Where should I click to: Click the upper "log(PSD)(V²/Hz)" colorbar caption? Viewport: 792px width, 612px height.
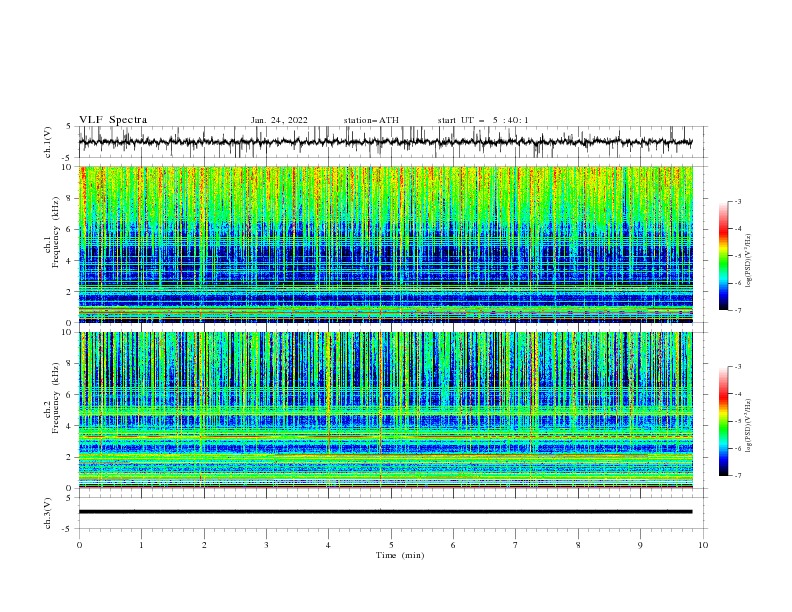click(x=749, y=261)
